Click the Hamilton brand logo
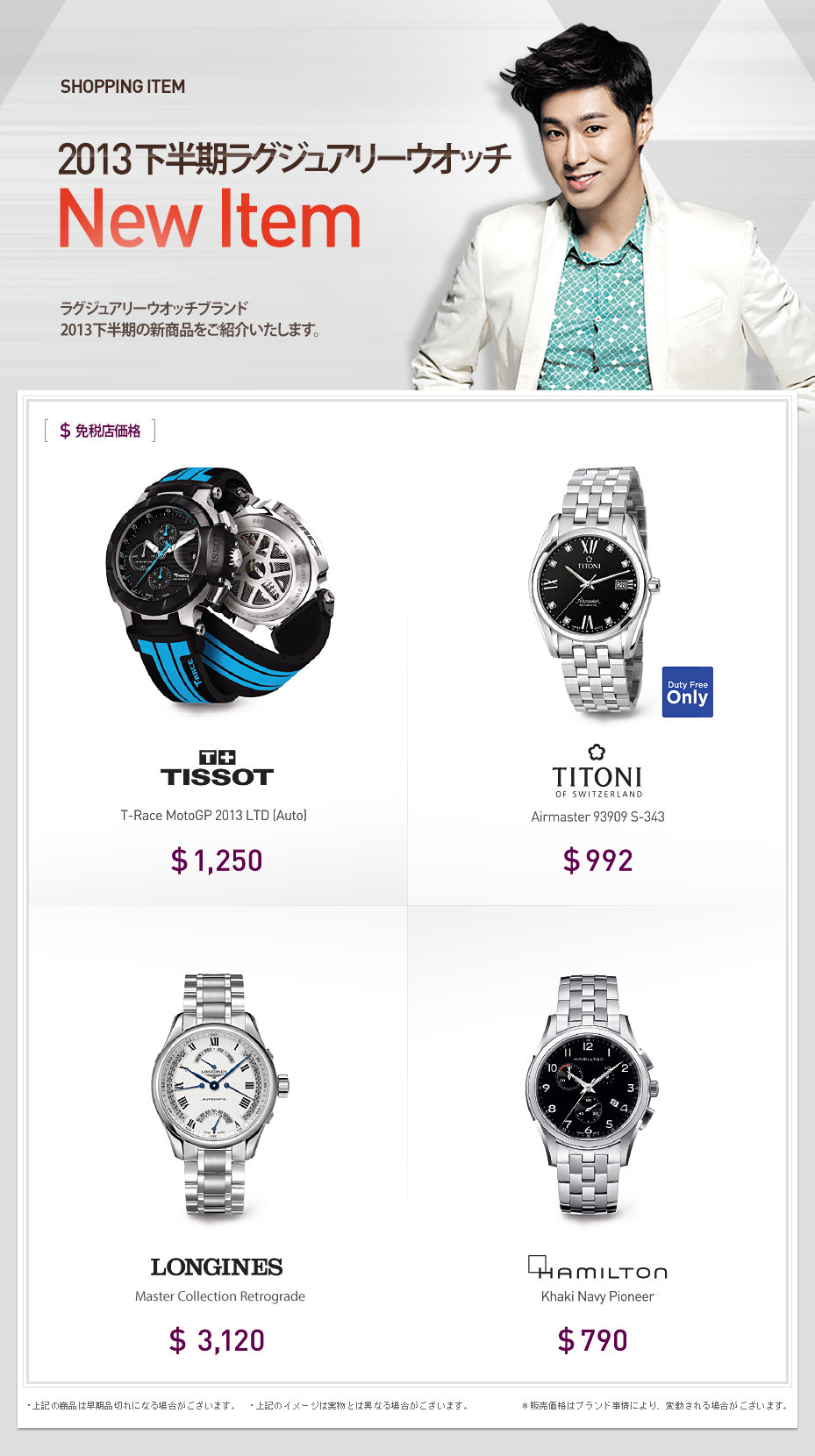 click(x=597, y=1267)
